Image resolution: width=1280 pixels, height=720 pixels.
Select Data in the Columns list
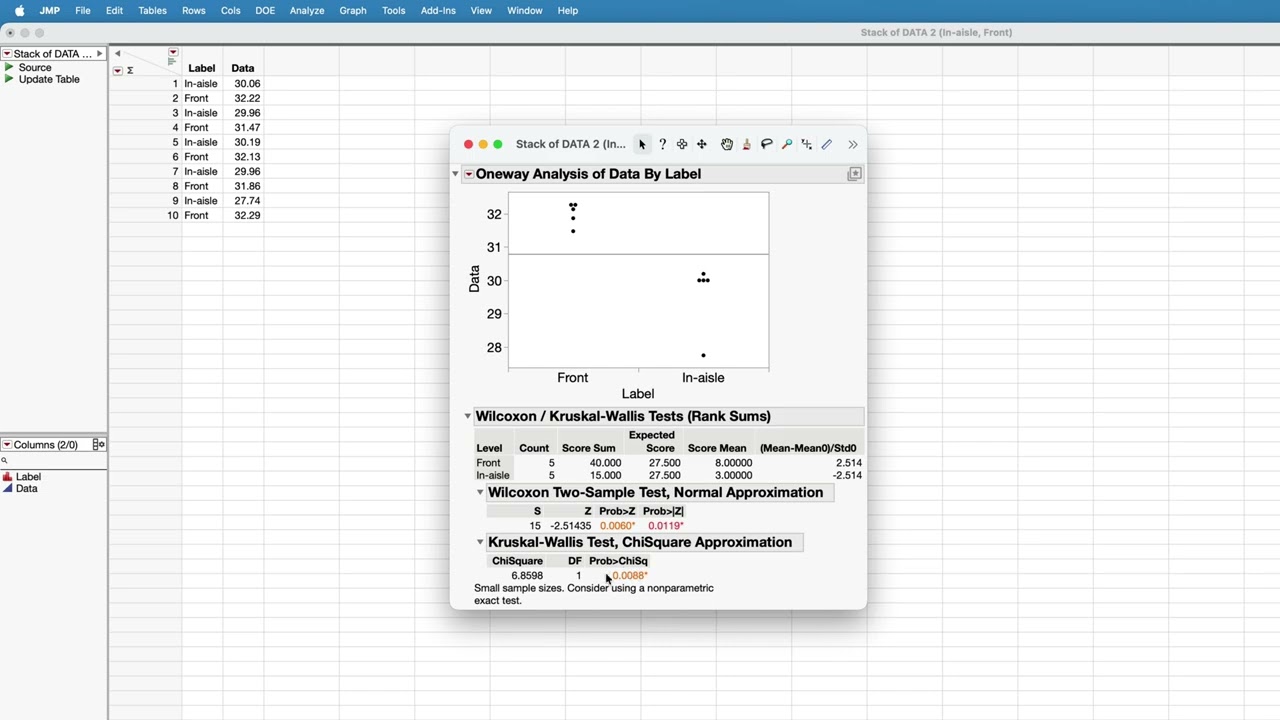pos(27,489)
